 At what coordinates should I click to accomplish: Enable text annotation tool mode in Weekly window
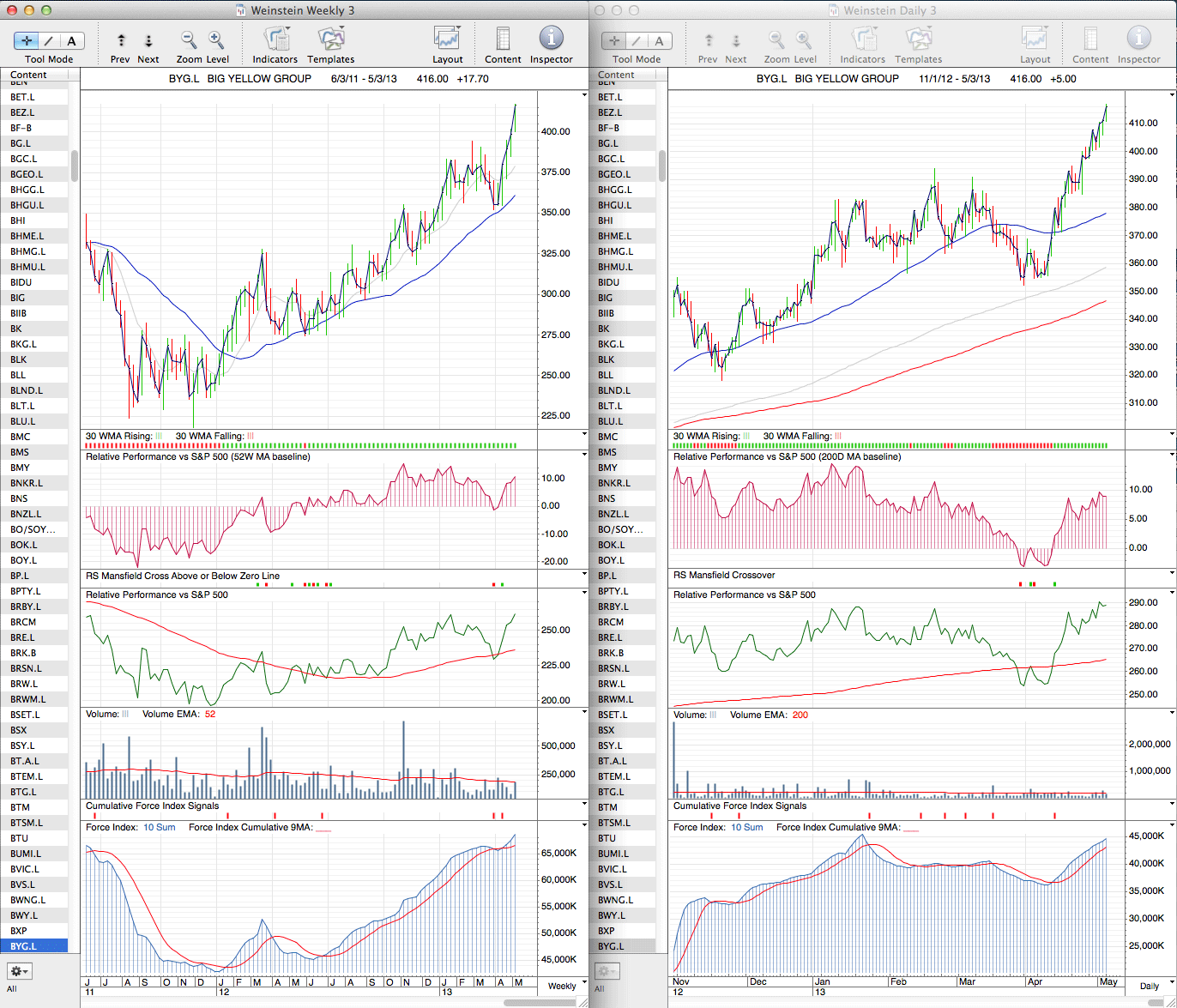71,40
